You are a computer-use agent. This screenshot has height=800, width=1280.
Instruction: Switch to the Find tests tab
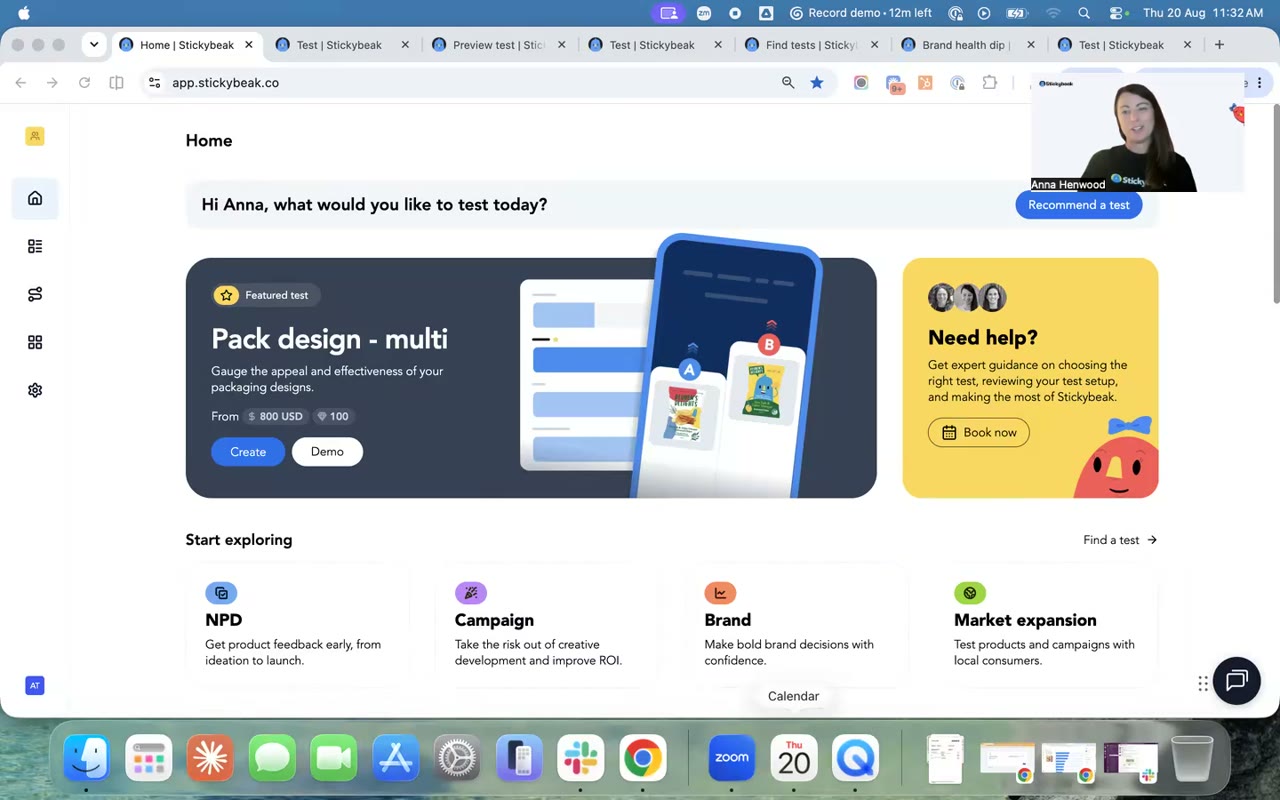point(812,45)
